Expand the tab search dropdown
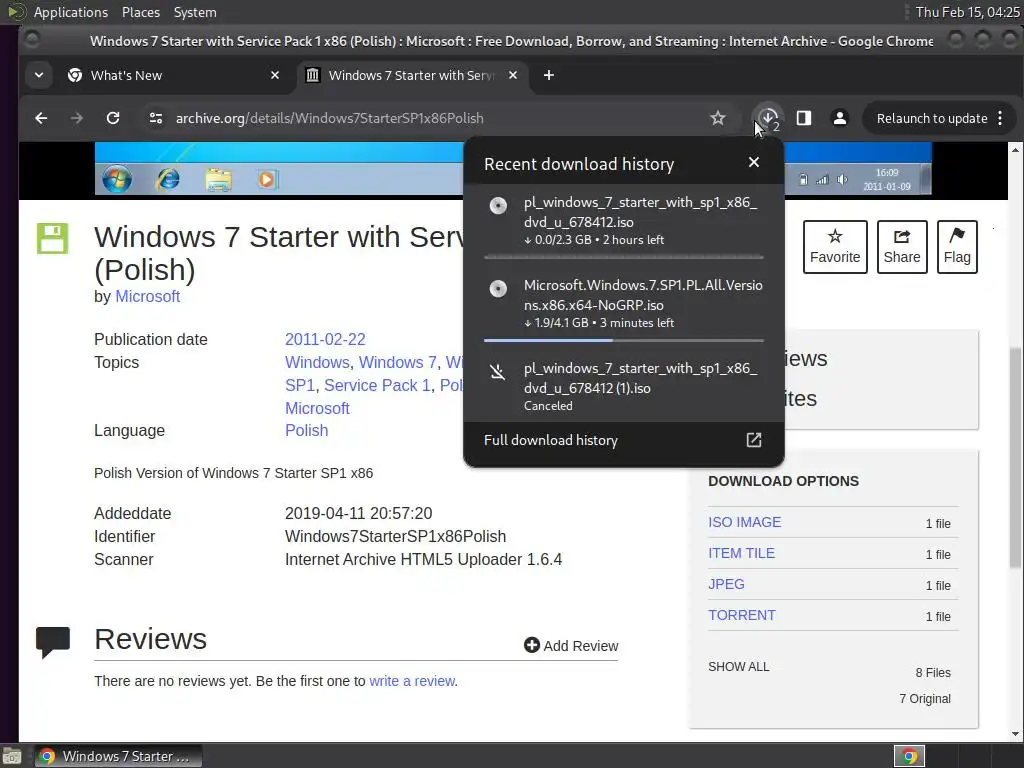 coord(39,75)
